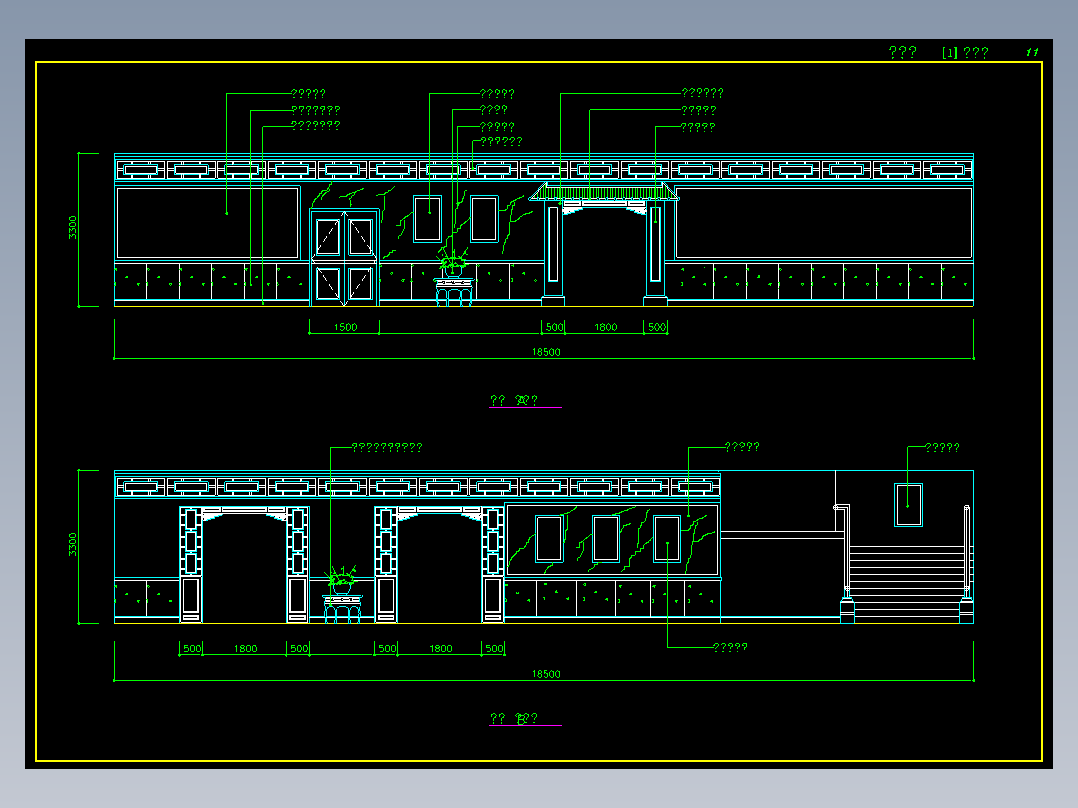Viewport: 1078px width, 808px height.
Task: Click the 3300 height dimension of elevation B
Action: [73, 545]
